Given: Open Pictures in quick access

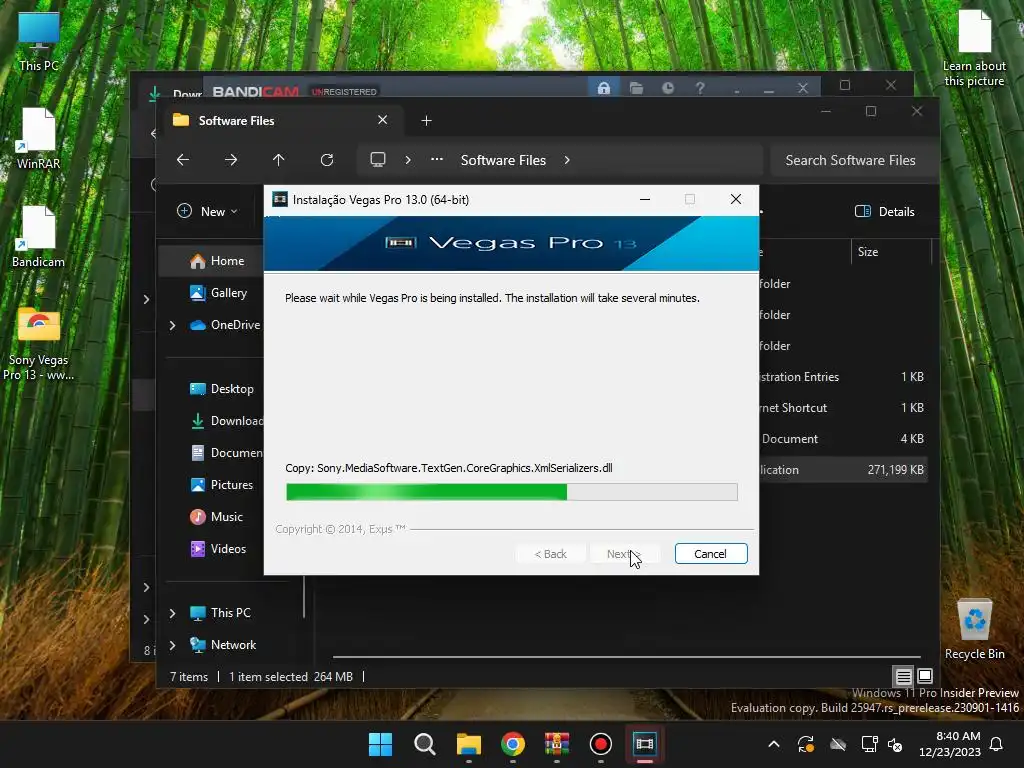Looking at the screenshot, I should coord(221,485).
